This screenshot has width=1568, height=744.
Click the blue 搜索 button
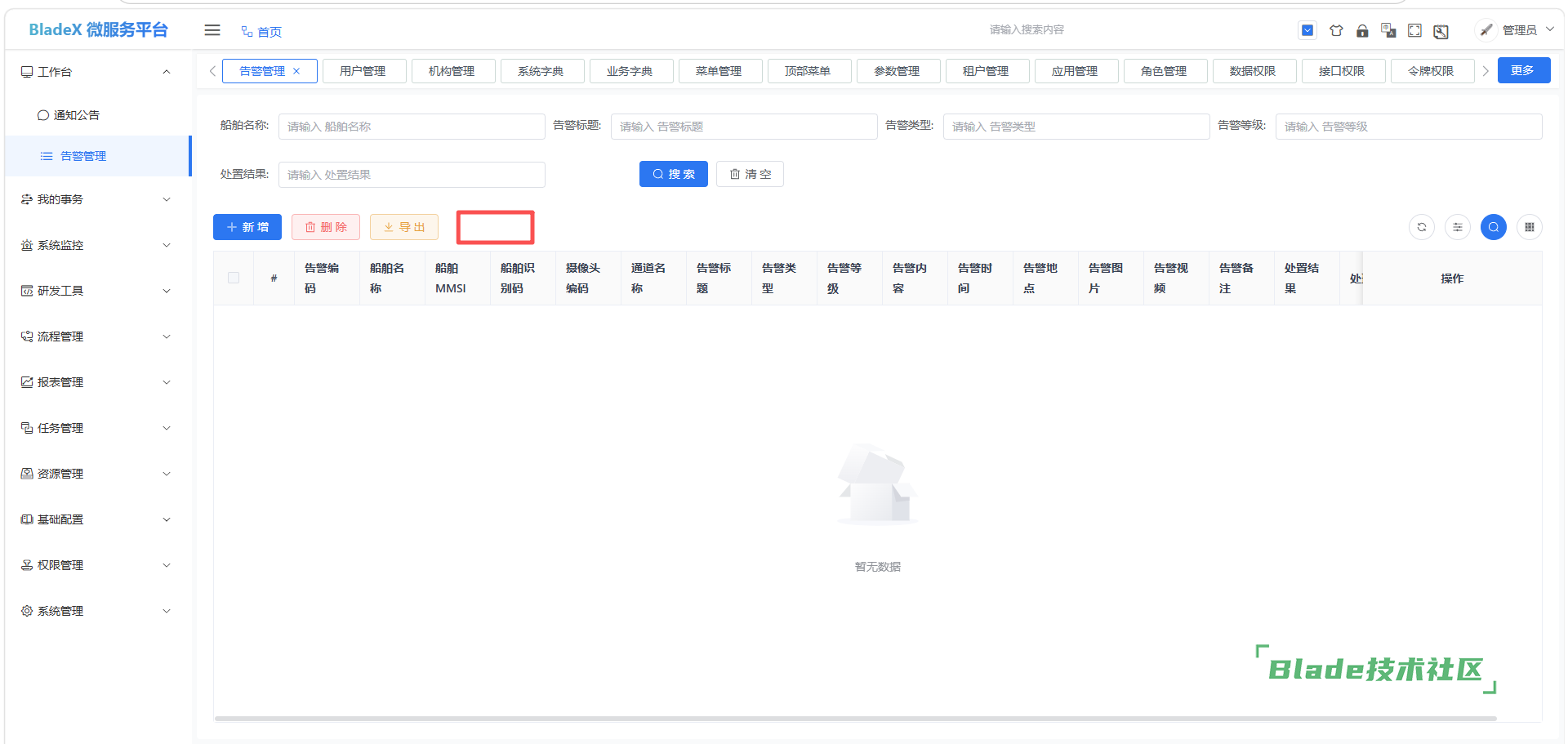pos(674,174)
